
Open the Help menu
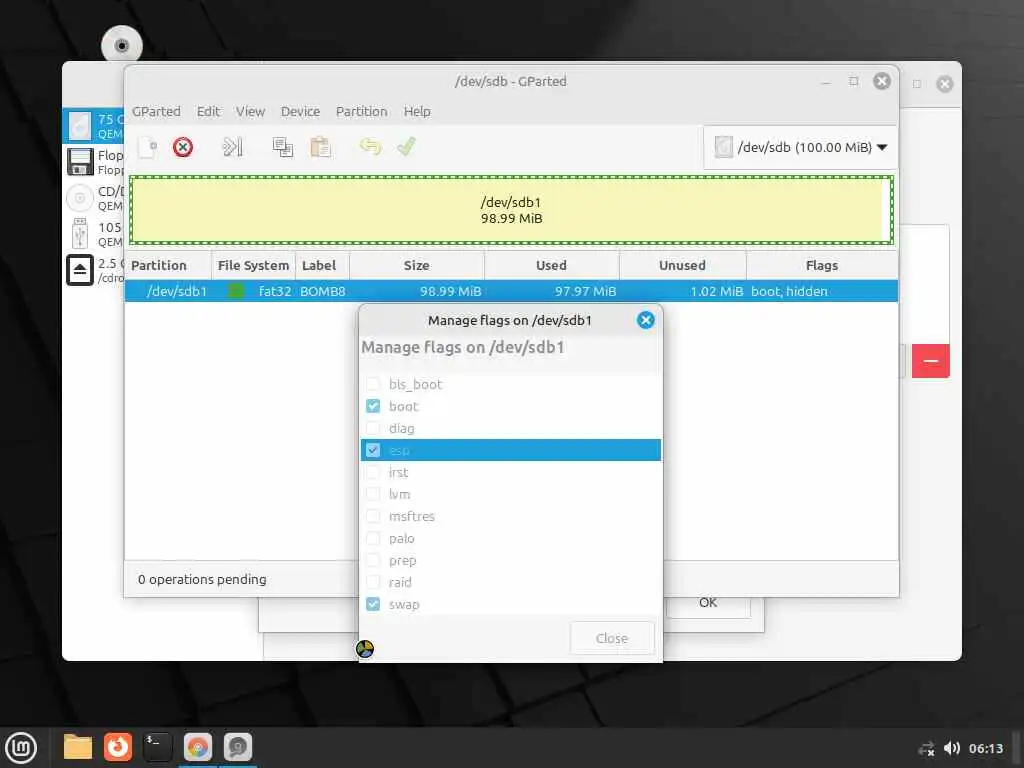coord(417,112)
